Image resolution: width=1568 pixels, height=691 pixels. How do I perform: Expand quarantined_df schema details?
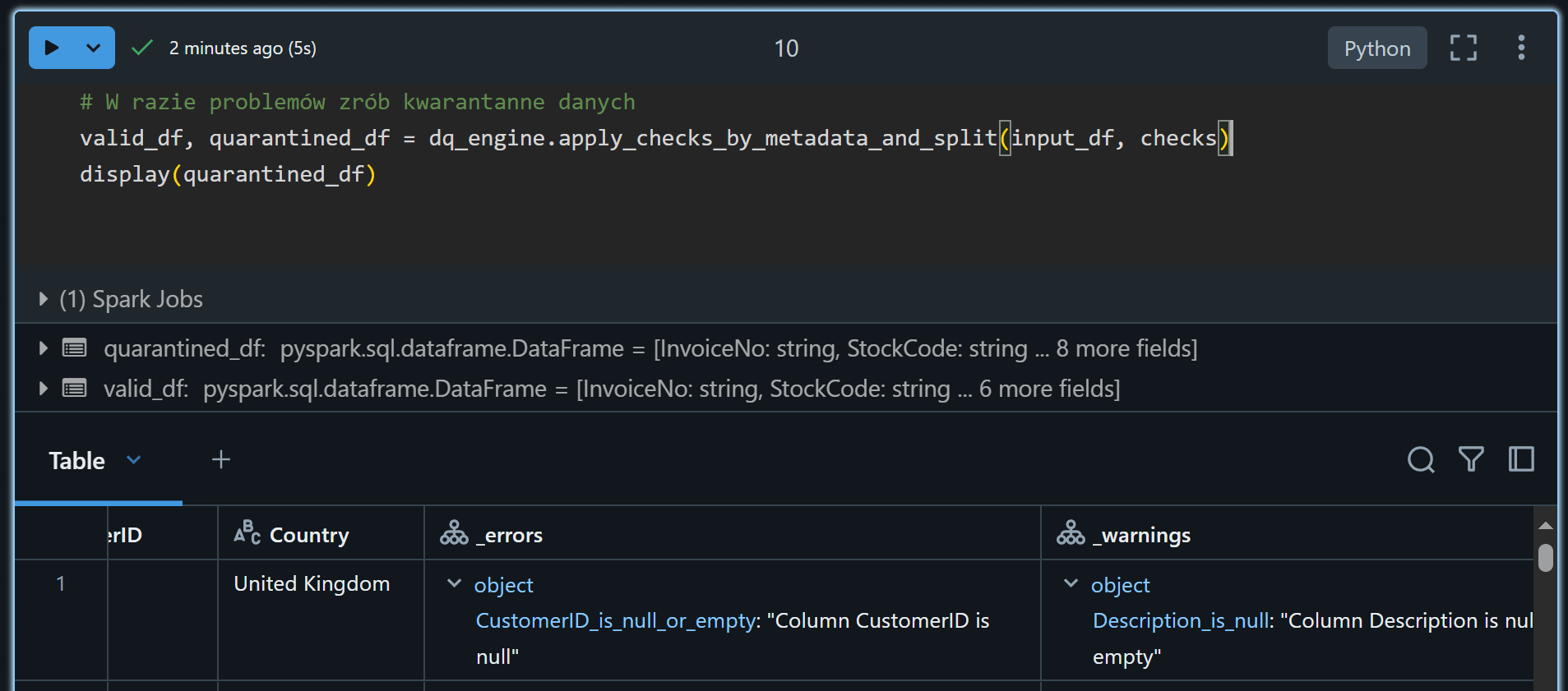pos(43,348)
